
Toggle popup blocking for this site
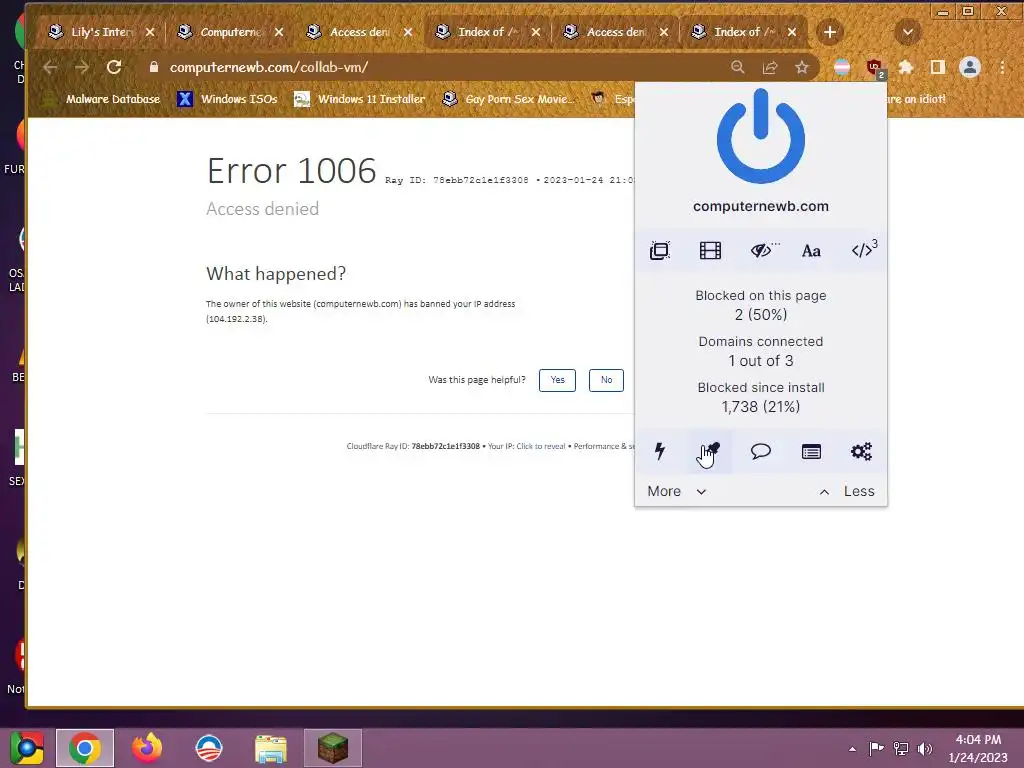point(660,251)
